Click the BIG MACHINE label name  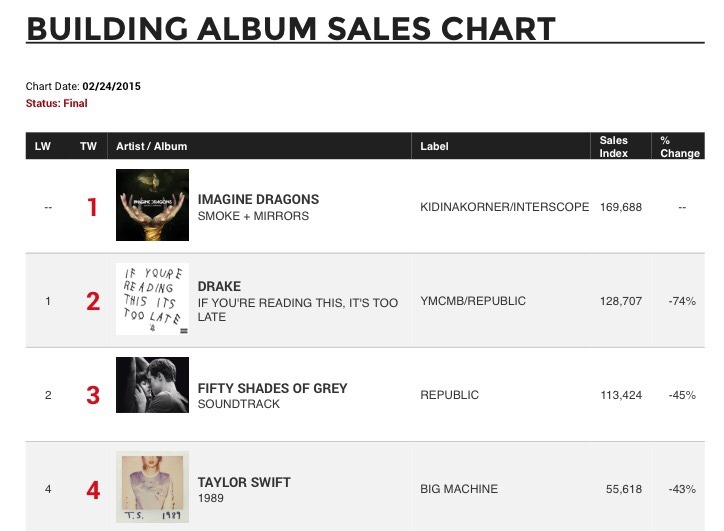pos(459,489)
